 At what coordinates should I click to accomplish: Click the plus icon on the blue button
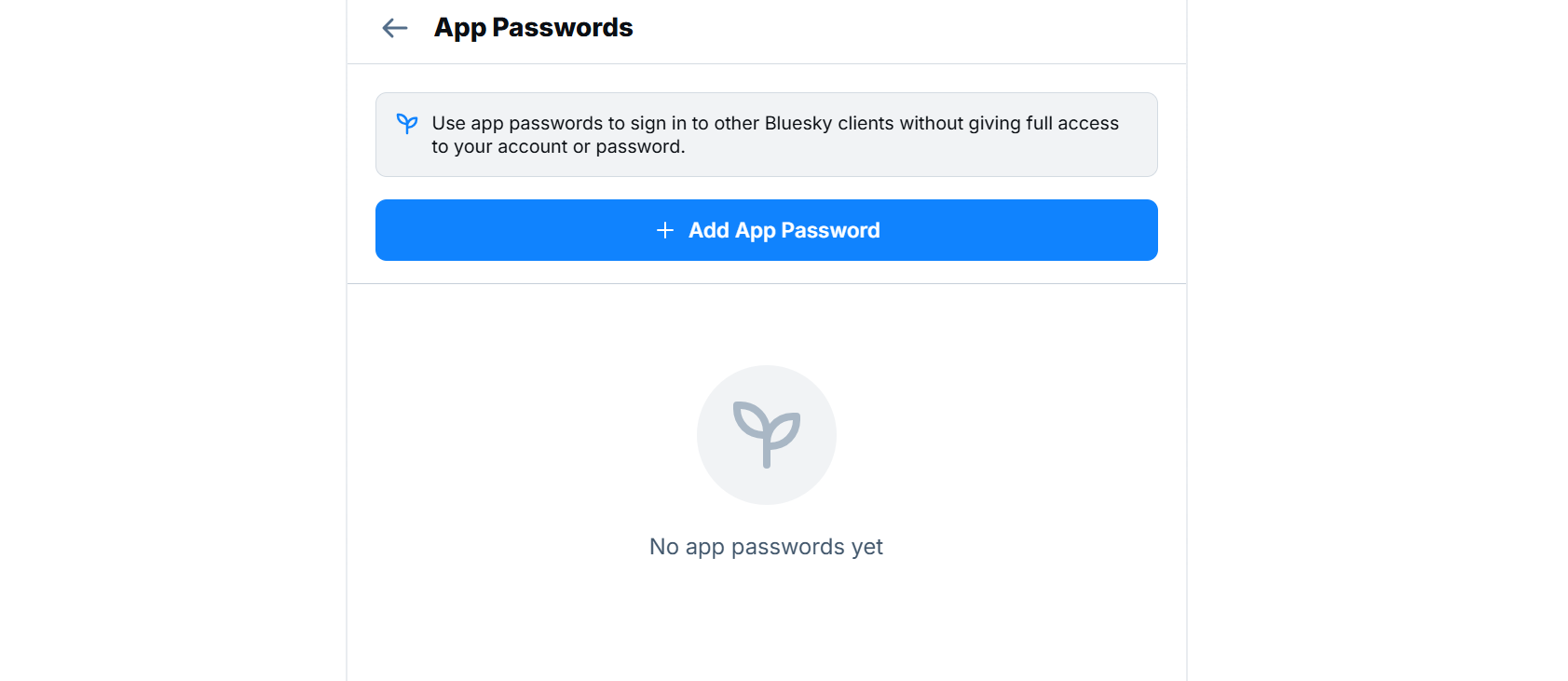click(x=665, y=230)
